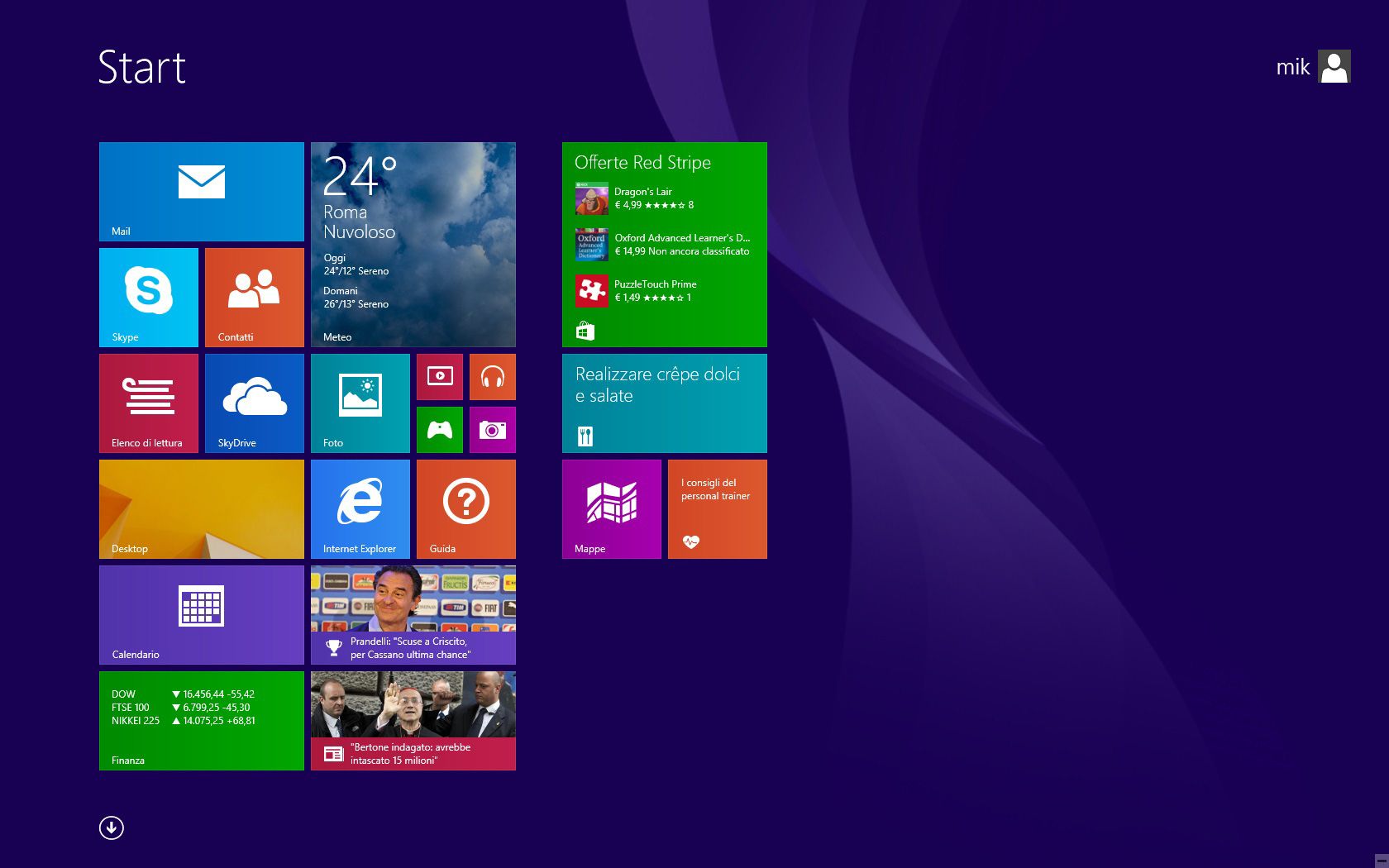Viewport: 1389px width, 868px height.
Task: Open the small Camera tile
Action: pyautogui.click(x=493, y=430)
